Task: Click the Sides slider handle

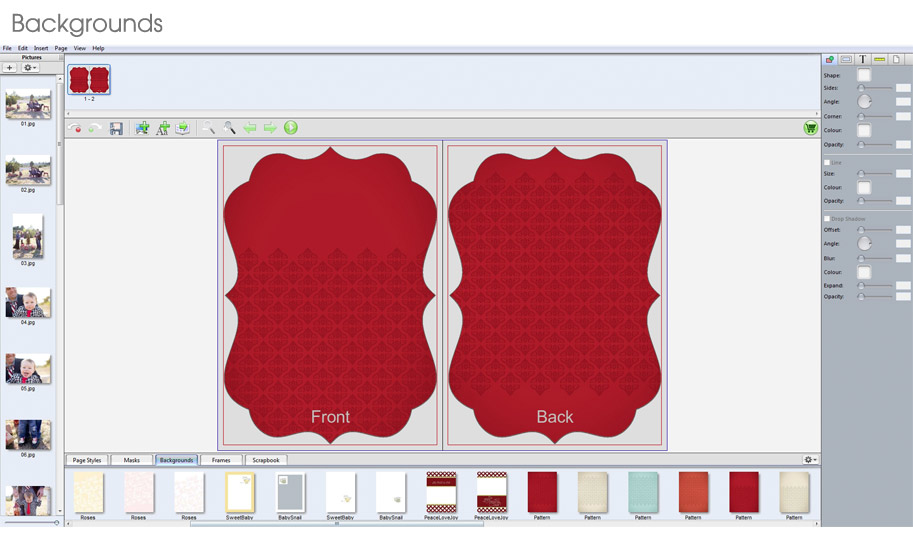Action: click(x=861, y=88)
